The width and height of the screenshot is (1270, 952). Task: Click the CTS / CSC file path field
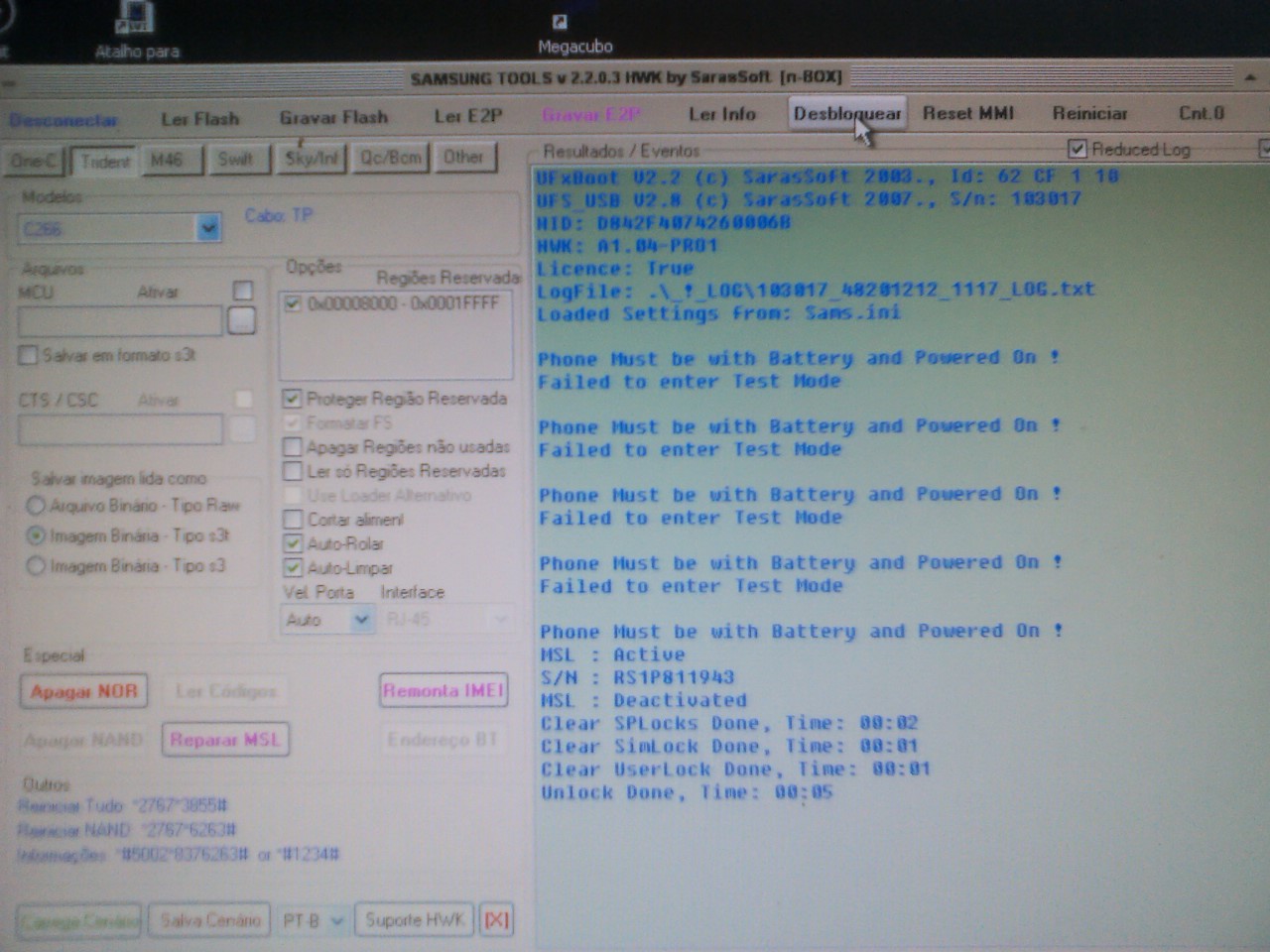(x=120, y=429)
